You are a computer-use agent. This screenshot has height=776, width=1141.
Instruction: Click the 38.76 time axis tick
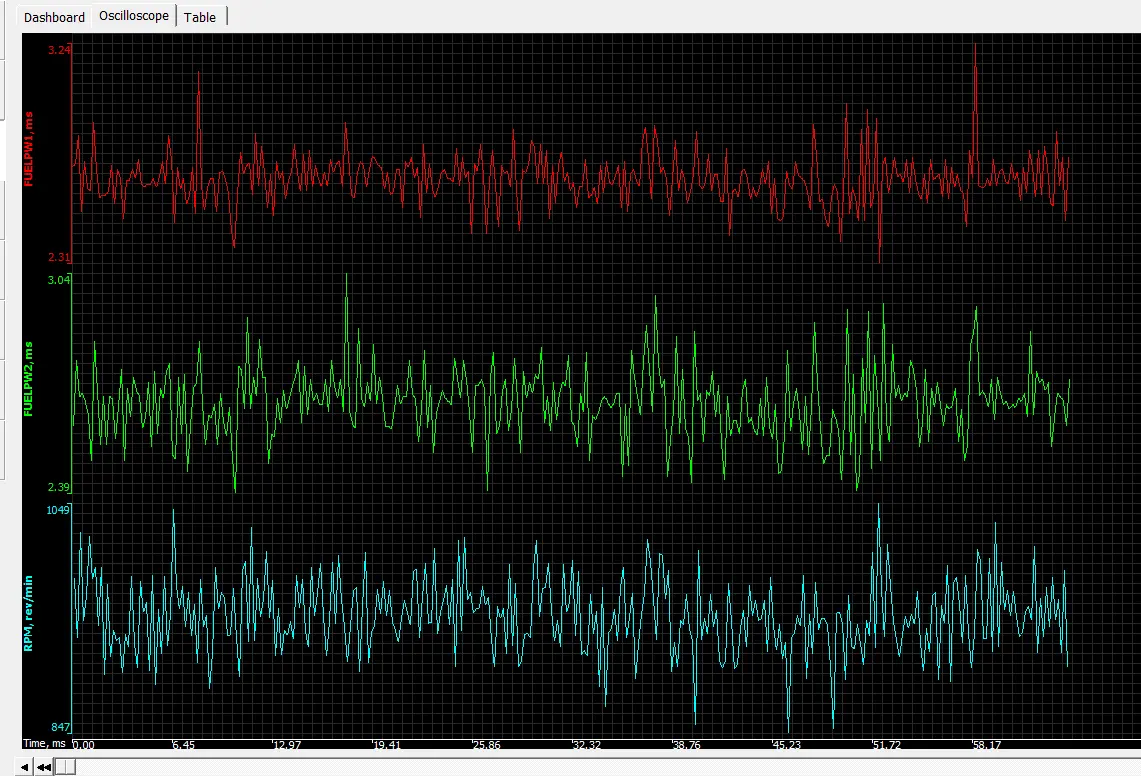[687, 745]
